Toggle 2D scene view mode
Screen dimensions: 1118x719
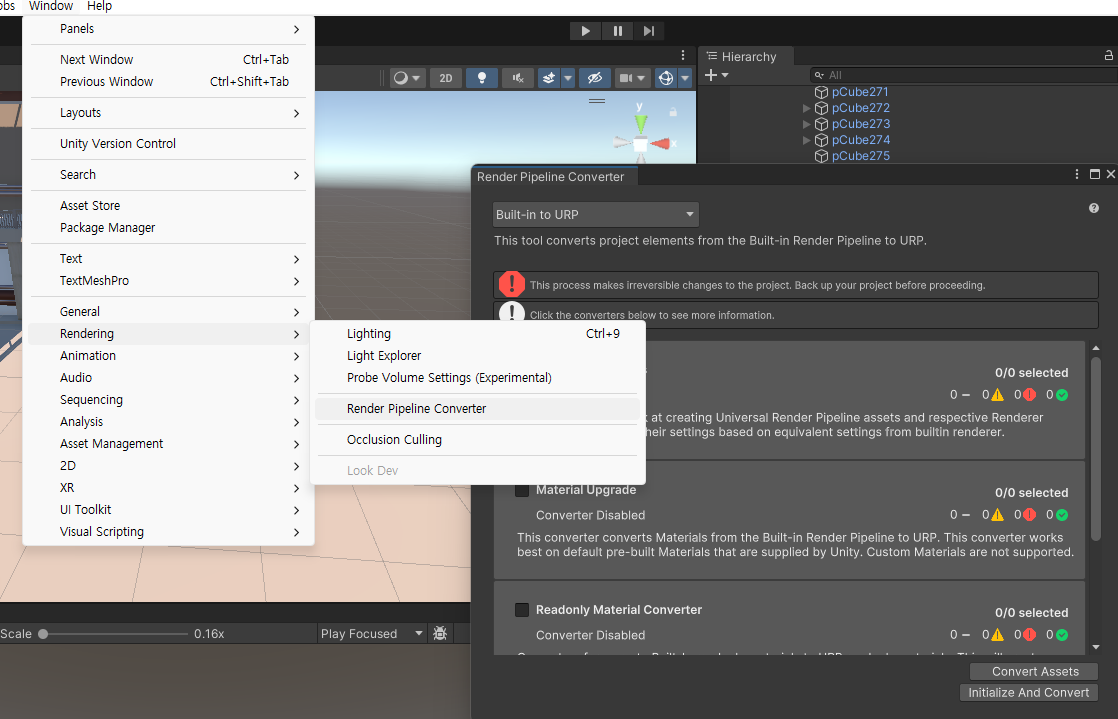[x=446, y=78]
